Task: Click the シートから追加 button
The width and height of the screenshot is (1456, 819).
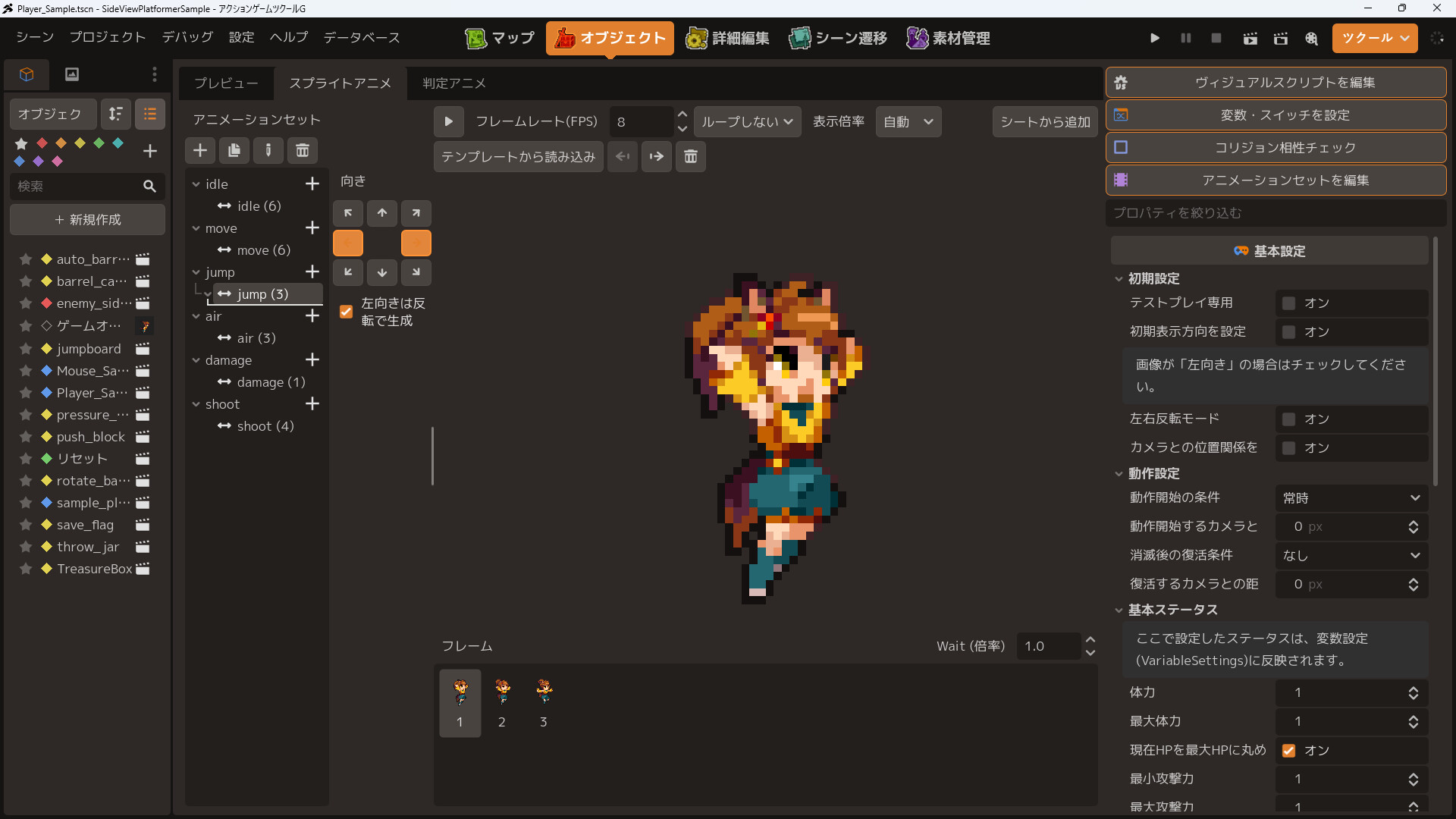Action: pos(1045,121)
